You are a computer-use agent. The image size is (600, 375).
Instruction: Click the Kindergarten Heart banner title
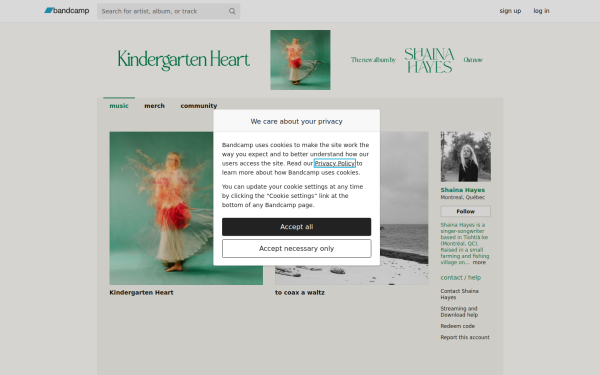click(x=184, y=60)
